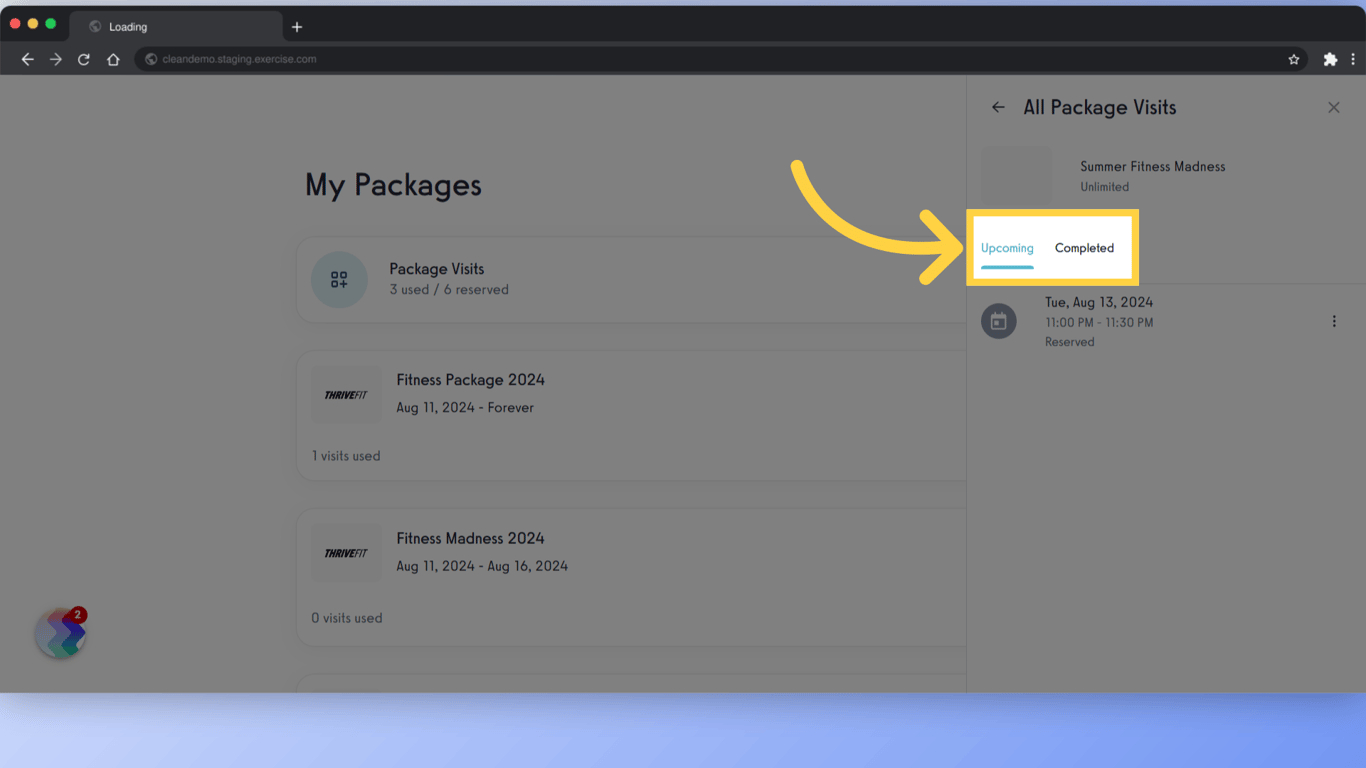This screenshot has height=768, width=1366.
Task: Click the '3 used / 6 reserved' text
Action: click(x=449, y=290)
